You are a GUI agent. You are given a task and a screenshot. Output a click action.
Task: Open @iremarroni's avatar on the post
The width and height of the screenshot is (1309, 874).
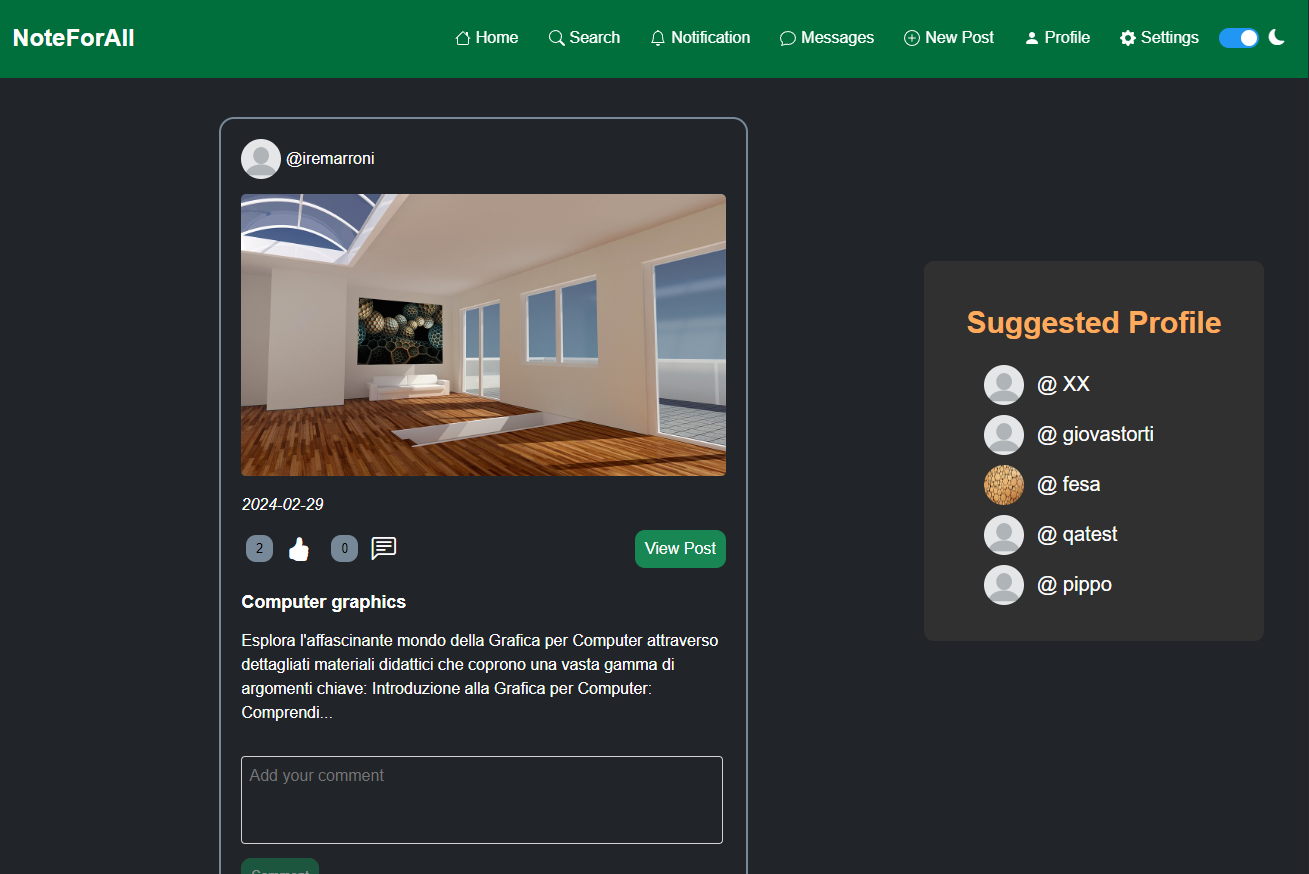tap(261, 159)
